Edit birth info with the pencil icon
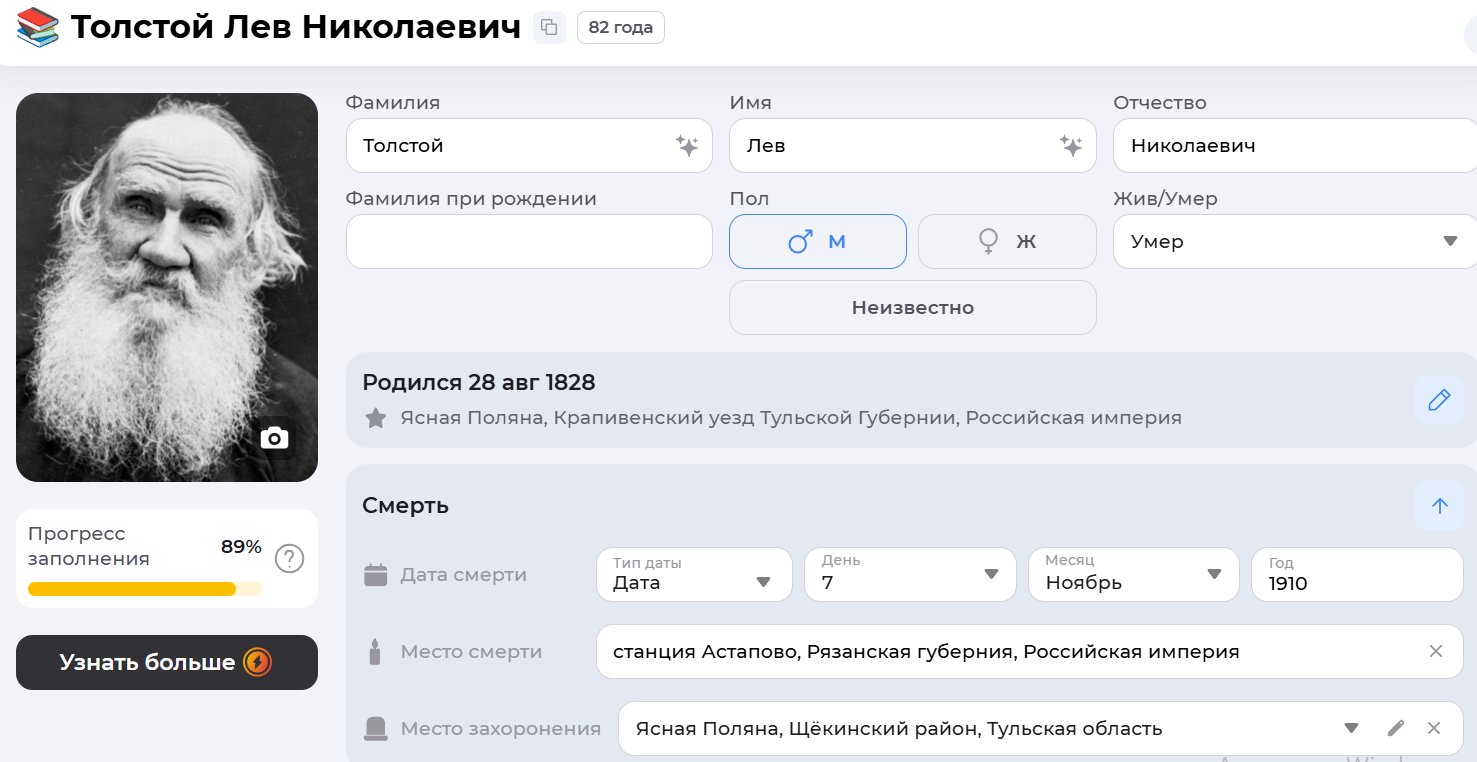The image size is (1477, 762). tap(1439, 400)
